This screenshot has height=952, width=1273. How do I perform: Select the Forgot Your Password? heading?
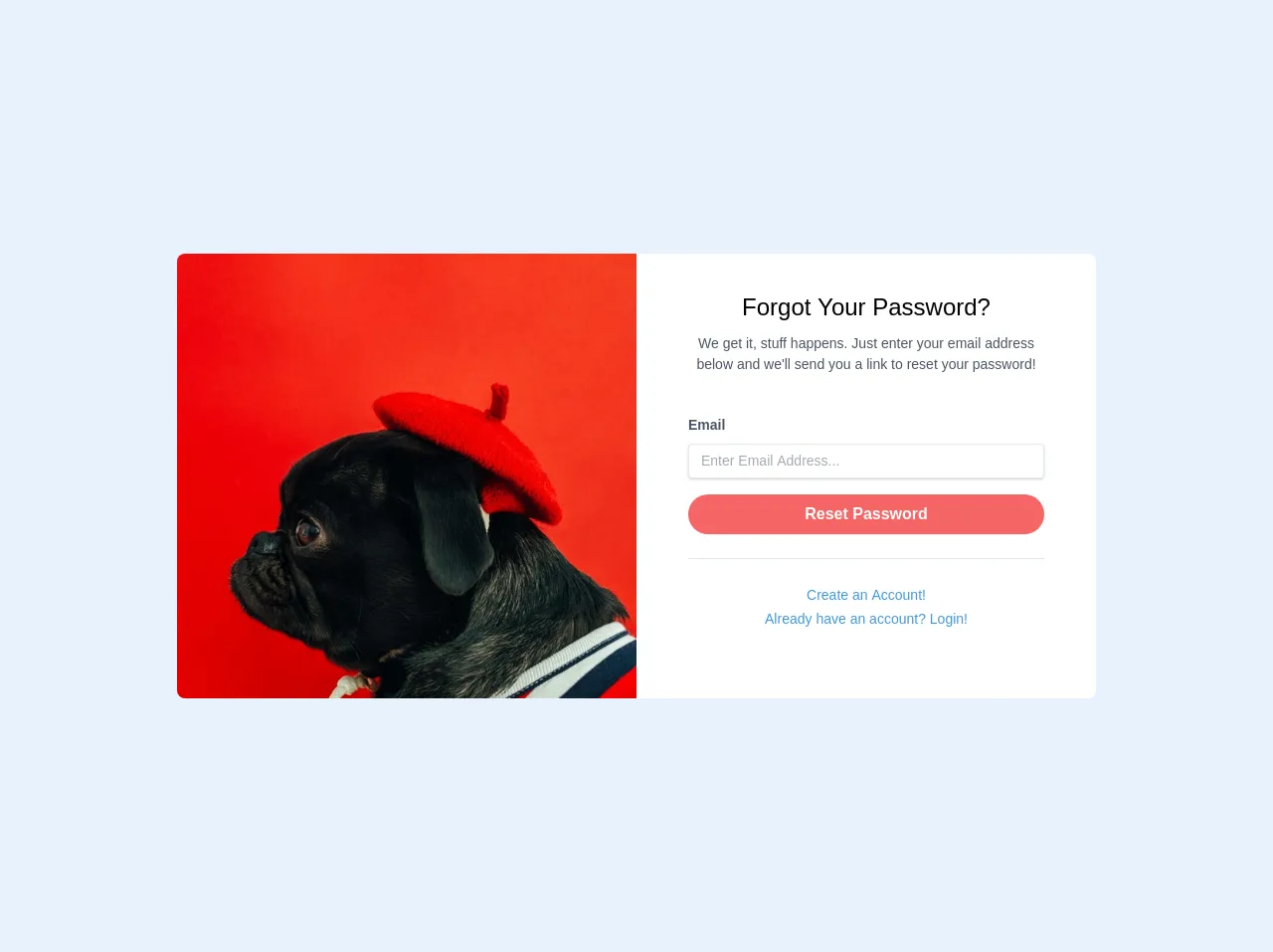[866, 307]
